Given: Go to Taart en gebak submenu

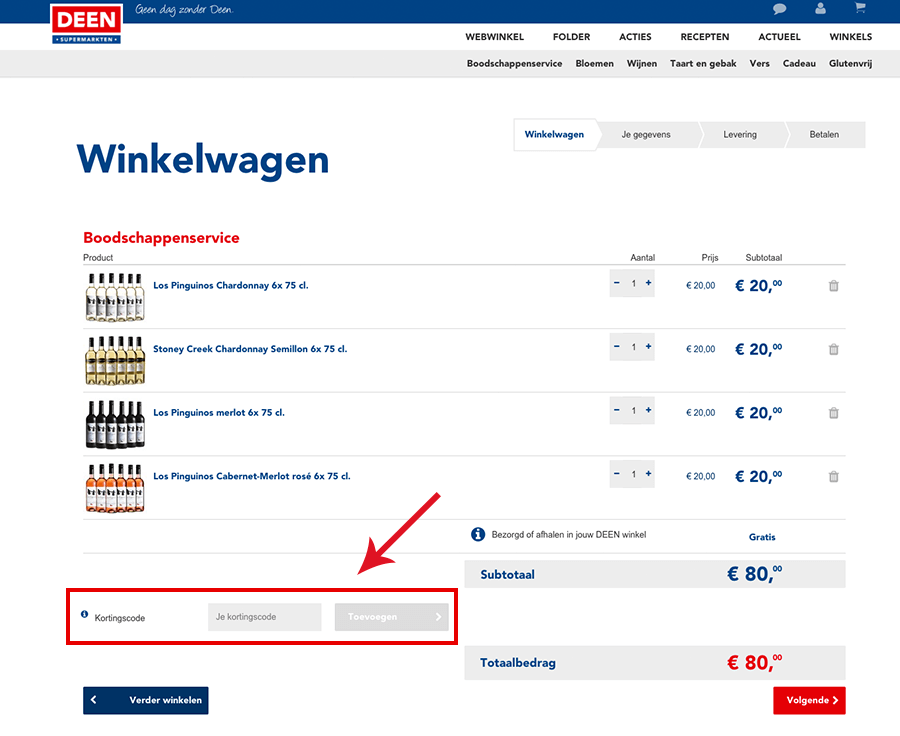Looking at the screenshot, I should 703,64.
